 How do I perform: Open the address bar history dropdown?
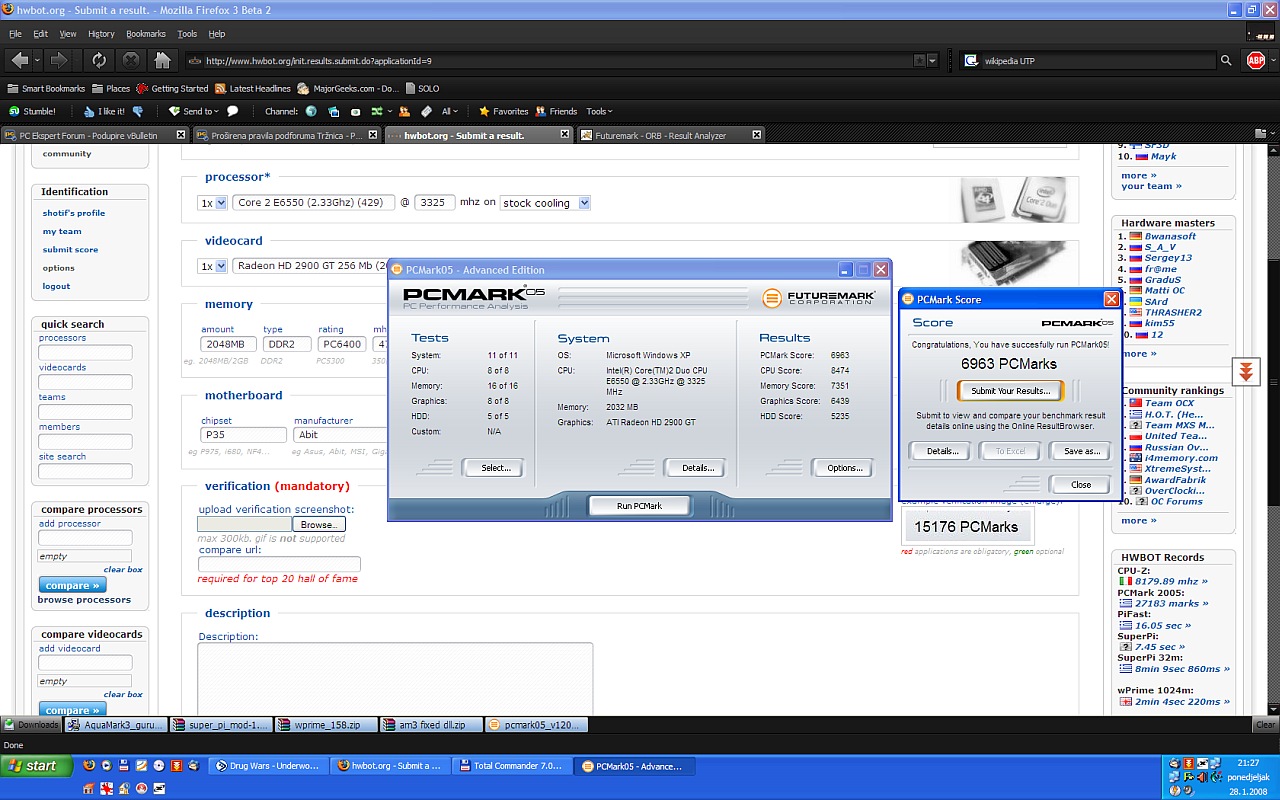933,61
